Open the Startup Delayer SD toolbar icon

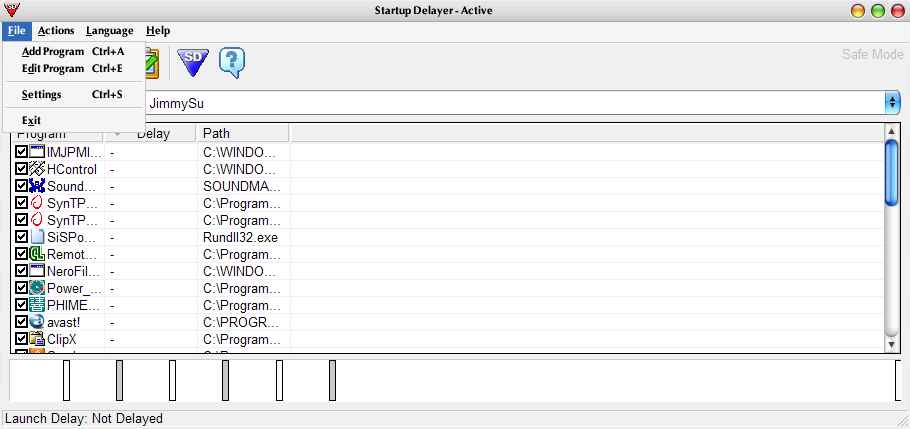point(193,62)
